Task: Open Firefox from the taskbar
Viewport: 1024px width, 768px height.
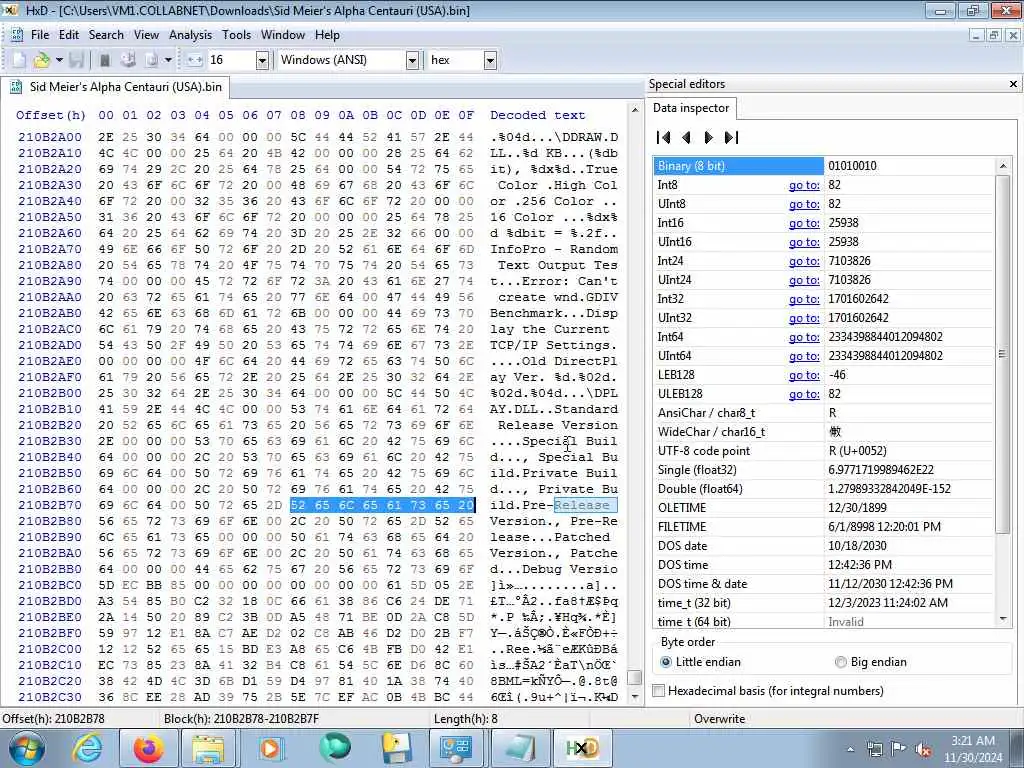Action: click(x=148, y=748)
